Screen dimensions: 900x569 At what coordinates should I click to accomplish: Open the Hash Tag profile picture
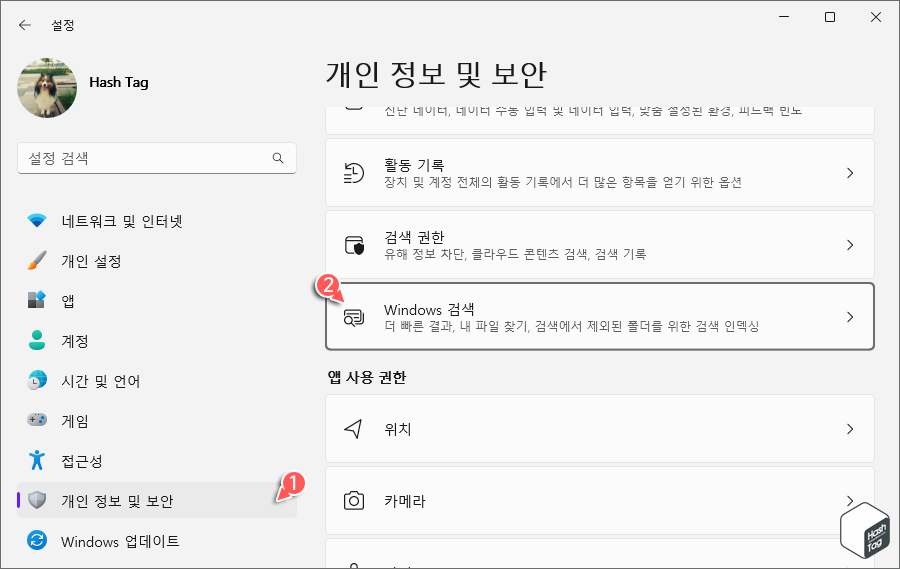[47, 87]
